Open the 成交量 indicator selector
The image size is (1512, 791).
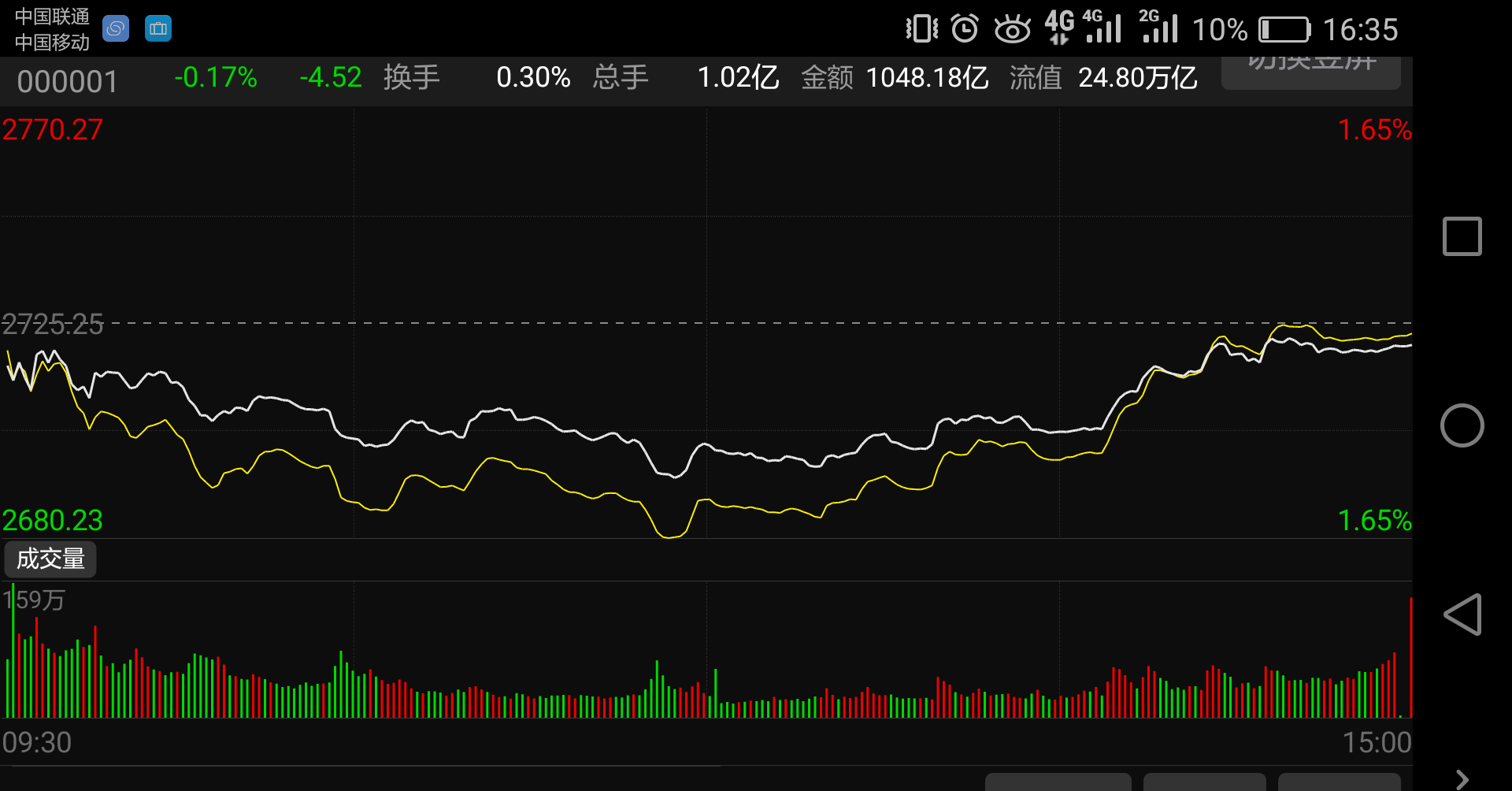click(50, 559)
